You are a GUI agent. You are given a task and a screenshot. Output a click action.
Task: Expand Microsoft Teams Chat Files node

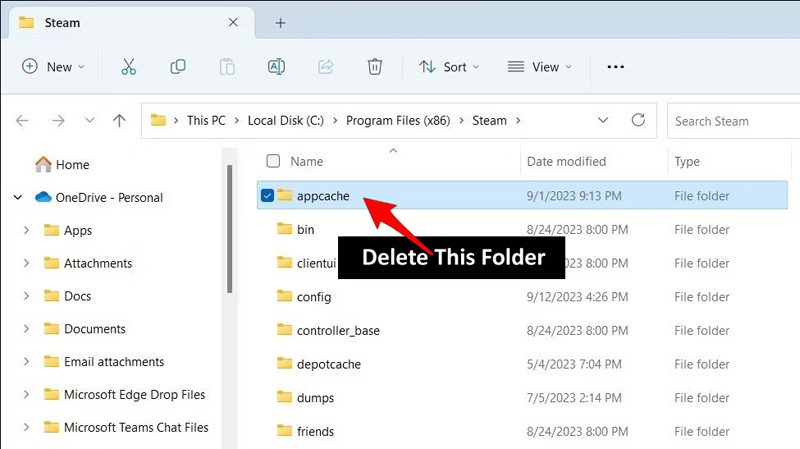(x=27, y=427)
